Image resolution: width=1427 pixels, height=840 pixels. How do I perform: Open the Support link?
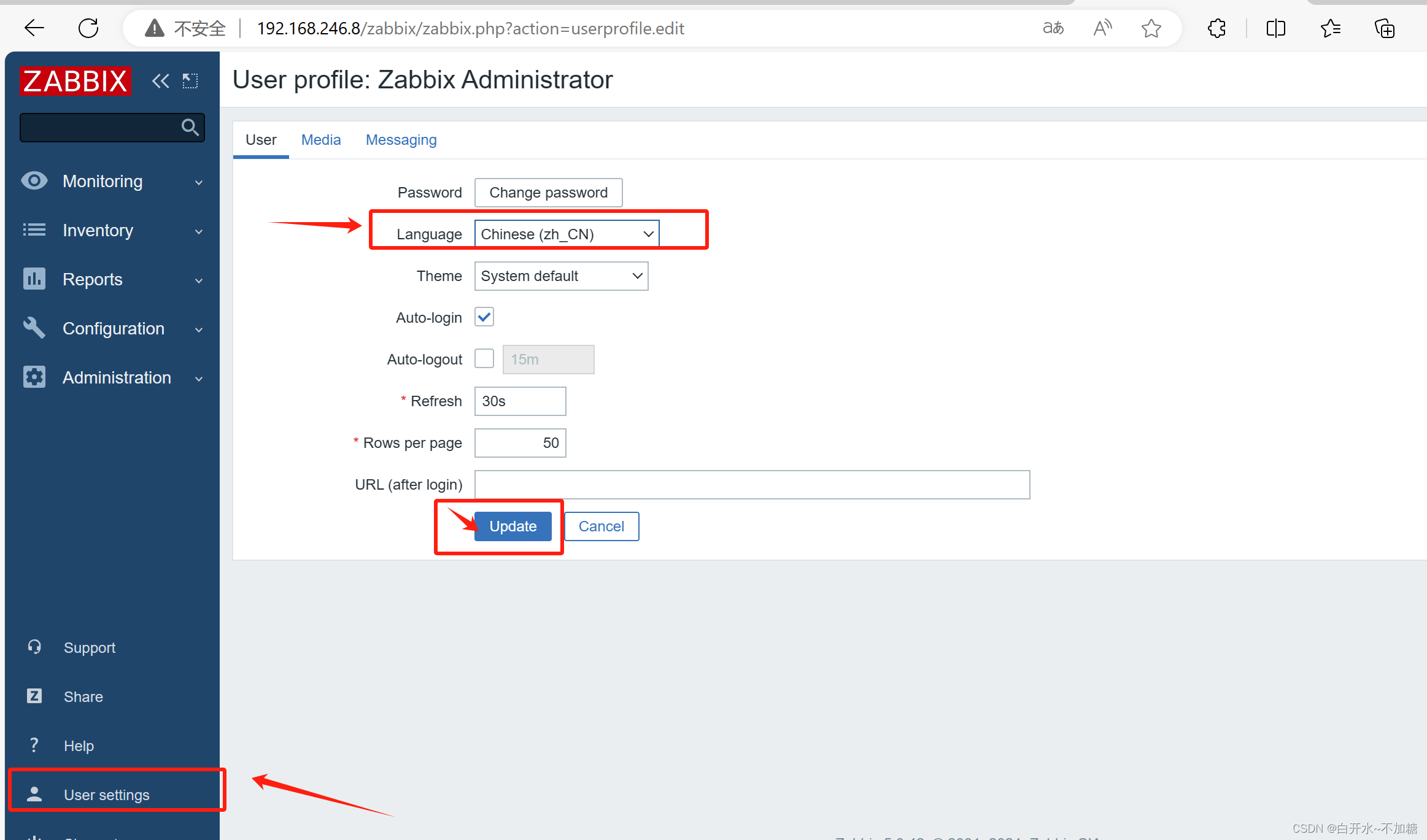point(90,647)
